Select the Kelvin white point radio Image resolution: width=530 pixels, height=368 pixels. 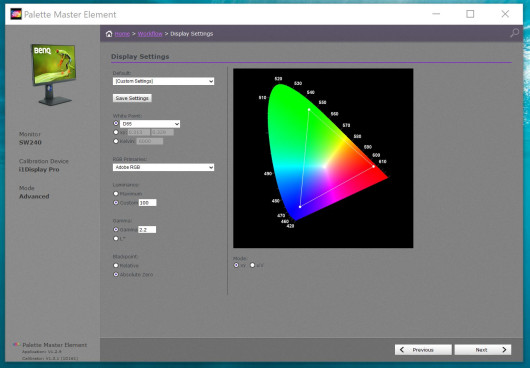[116, 141]
